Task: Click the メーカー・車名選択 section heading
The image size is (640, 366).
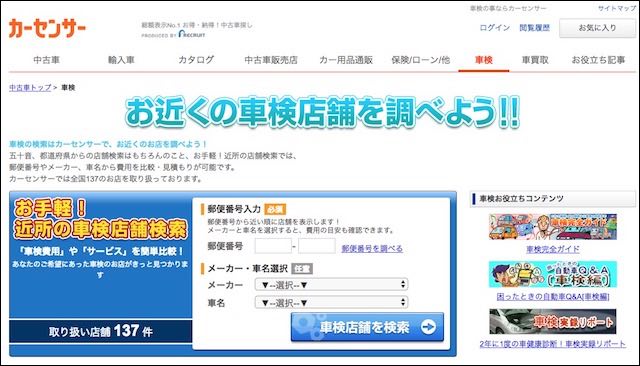Action: [x=248, y=268]
